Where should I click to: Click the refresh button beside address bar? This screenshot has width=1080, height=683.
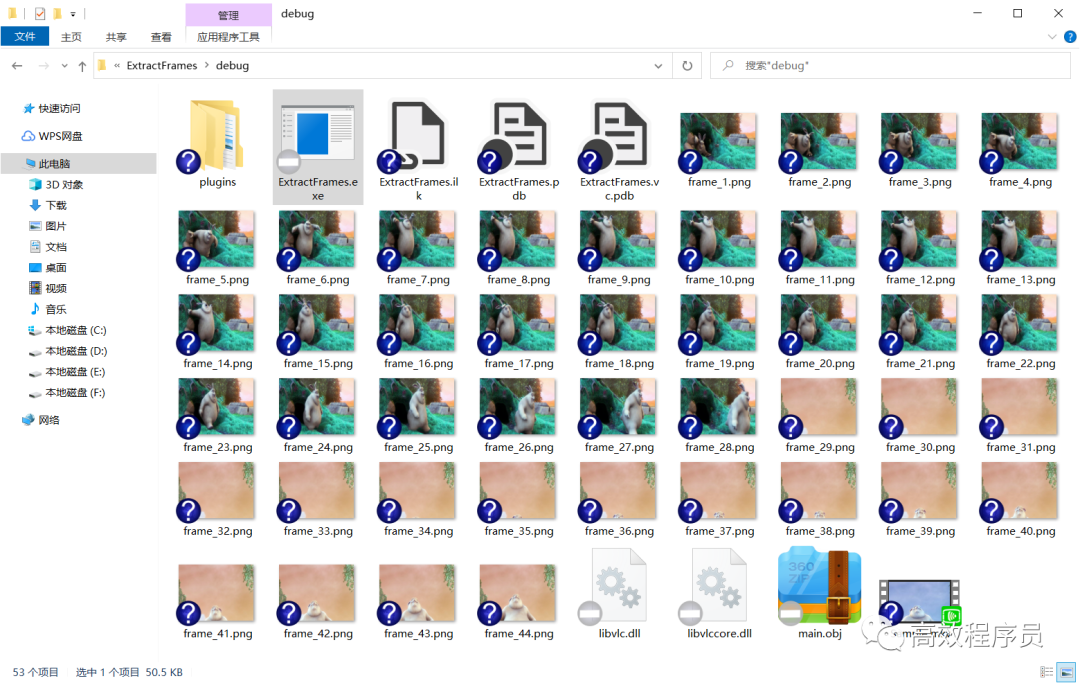(x=687, y=65)
